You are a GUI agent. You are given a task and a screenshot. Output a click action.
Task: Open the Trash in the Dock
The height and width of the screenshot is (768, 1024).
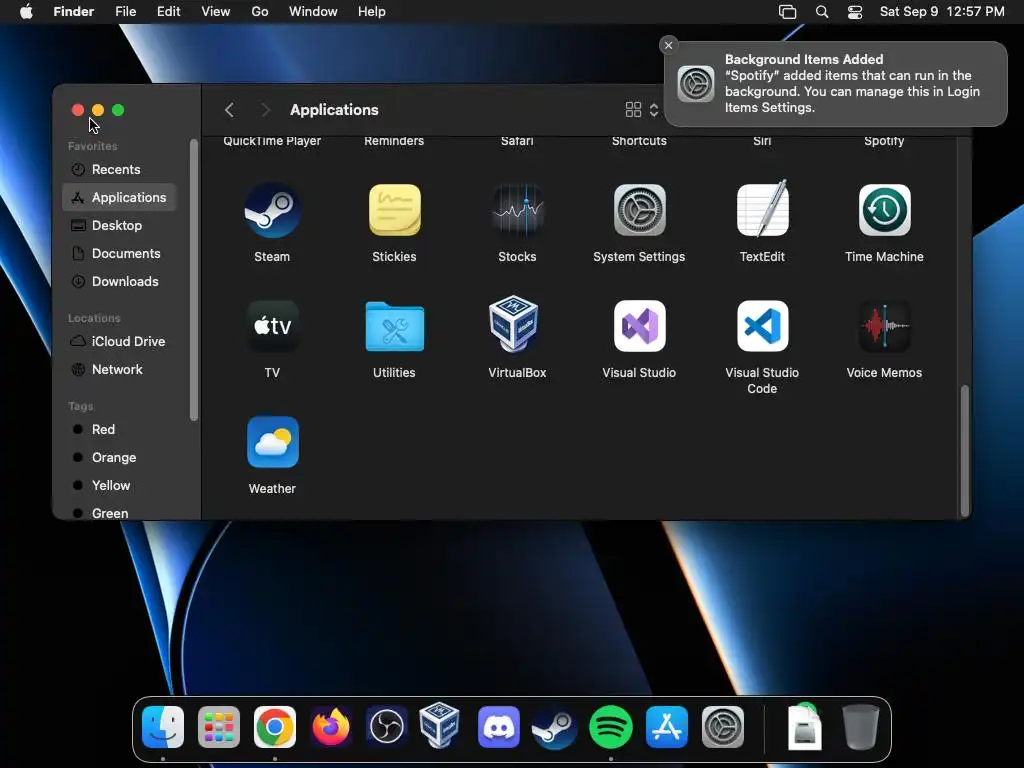pyautogui.click(x=861, y=727)
